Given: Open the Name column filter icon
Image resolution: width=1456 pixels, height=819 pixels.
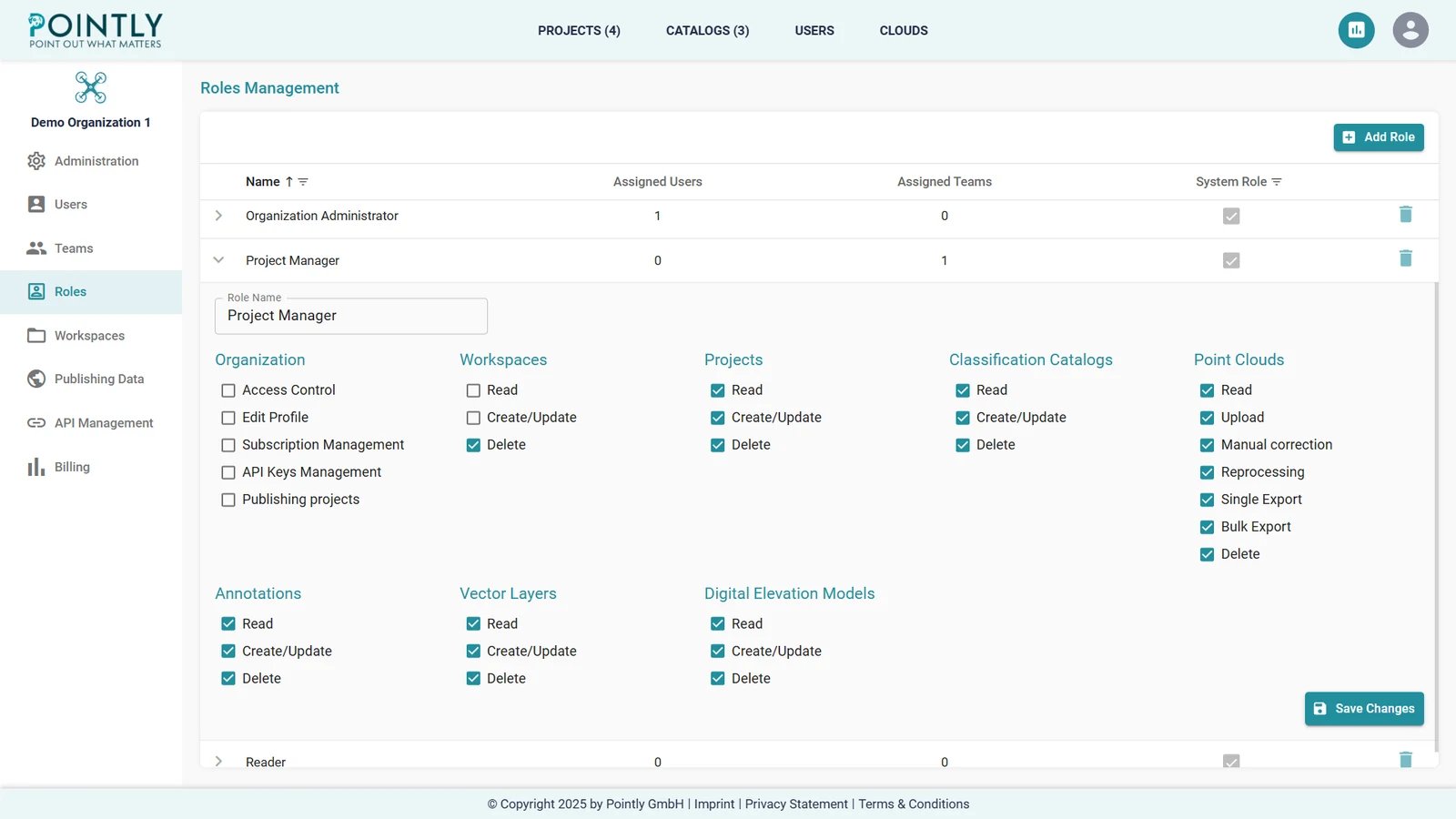Looking at the screenshot, I should click(x=303, y=182).
